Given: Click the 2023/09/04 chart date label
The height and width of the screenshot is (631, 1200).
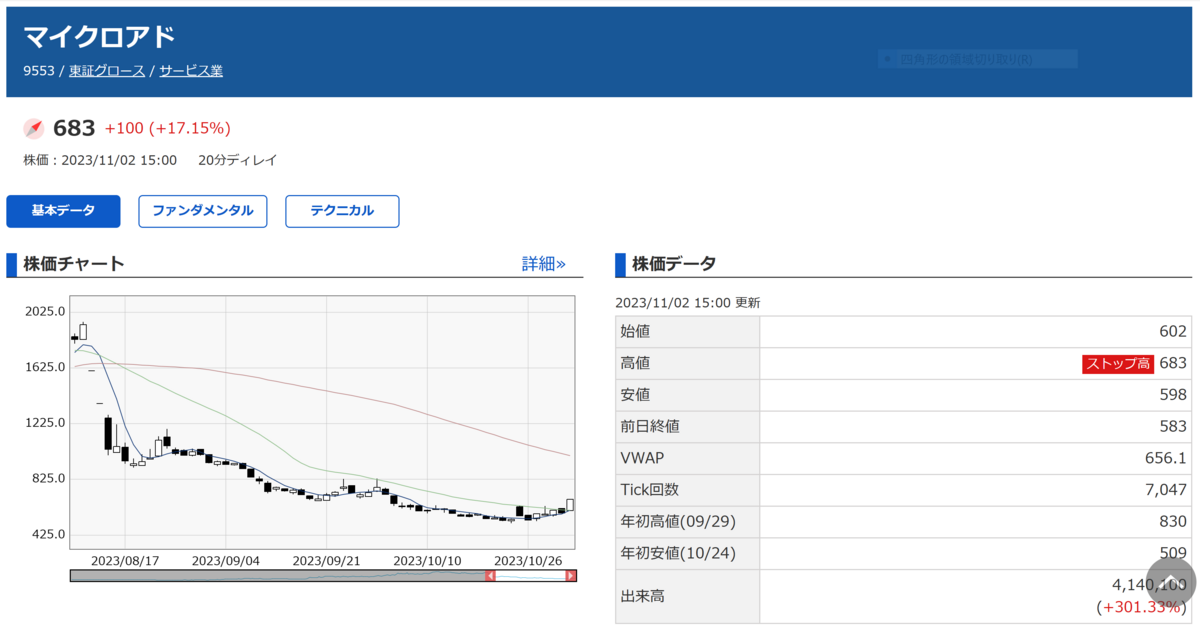Looking at the screenshot, I should point(226,561).
